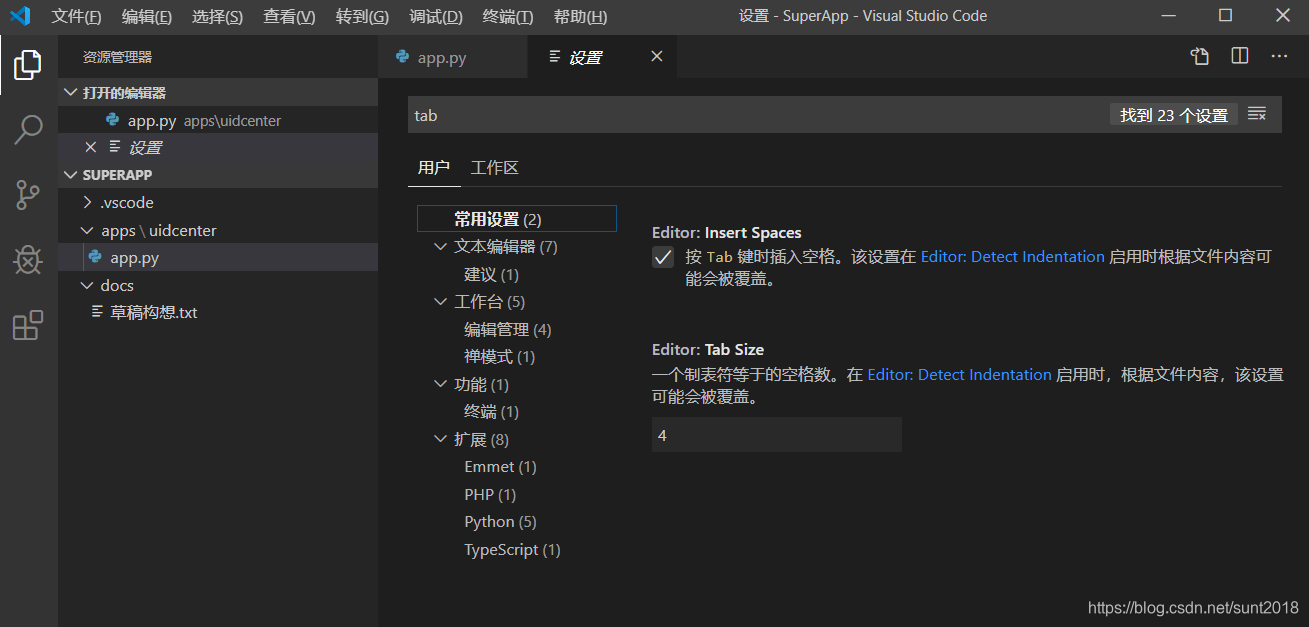Viewport: 1309px width, 627px height.
Task: Open the 选择(S) menu
Action: [x=217, y=17]
